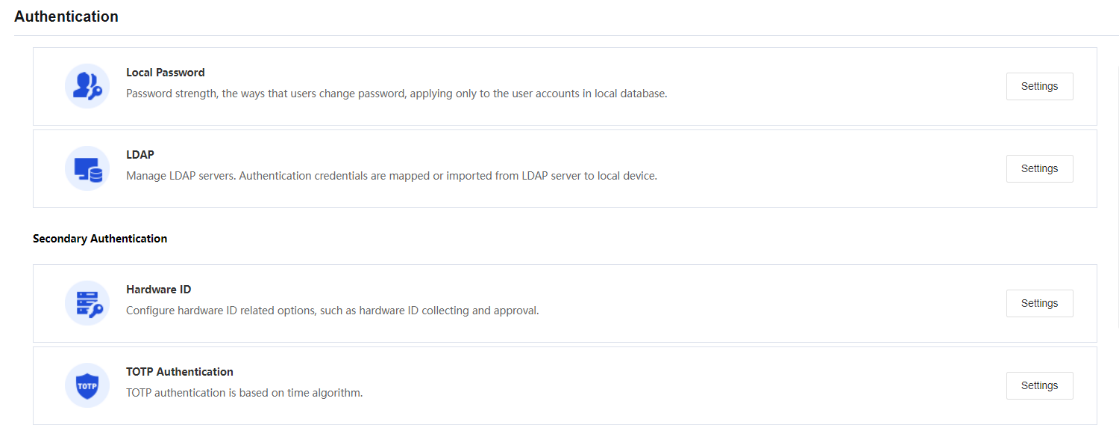Click the Secondary Authentication section heading
1119x437 pixels.
pyautogui.click(x=99, y=238)
